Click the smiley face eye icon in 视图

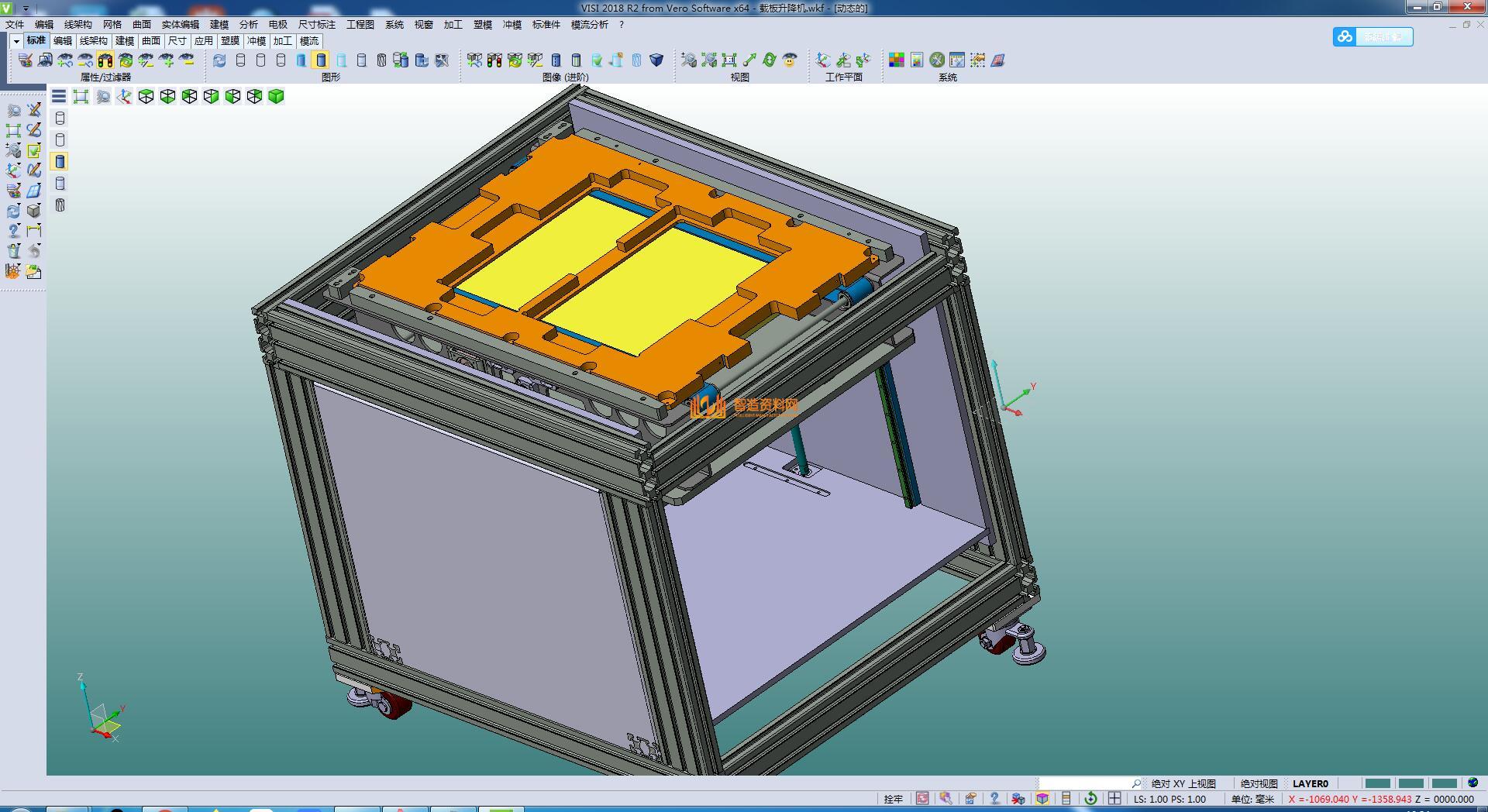790,60
